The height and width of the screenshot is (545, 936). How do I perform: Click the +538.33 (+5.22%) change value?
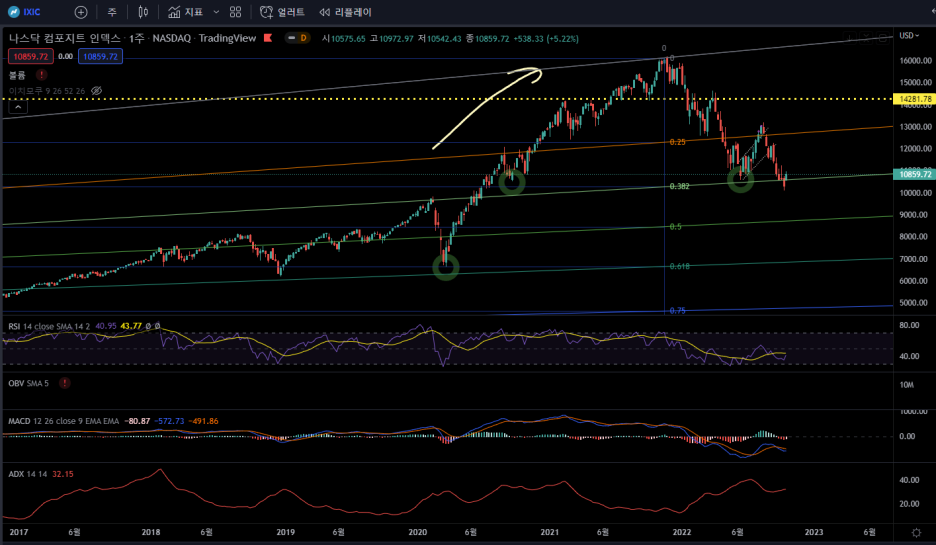coord(546,39)
